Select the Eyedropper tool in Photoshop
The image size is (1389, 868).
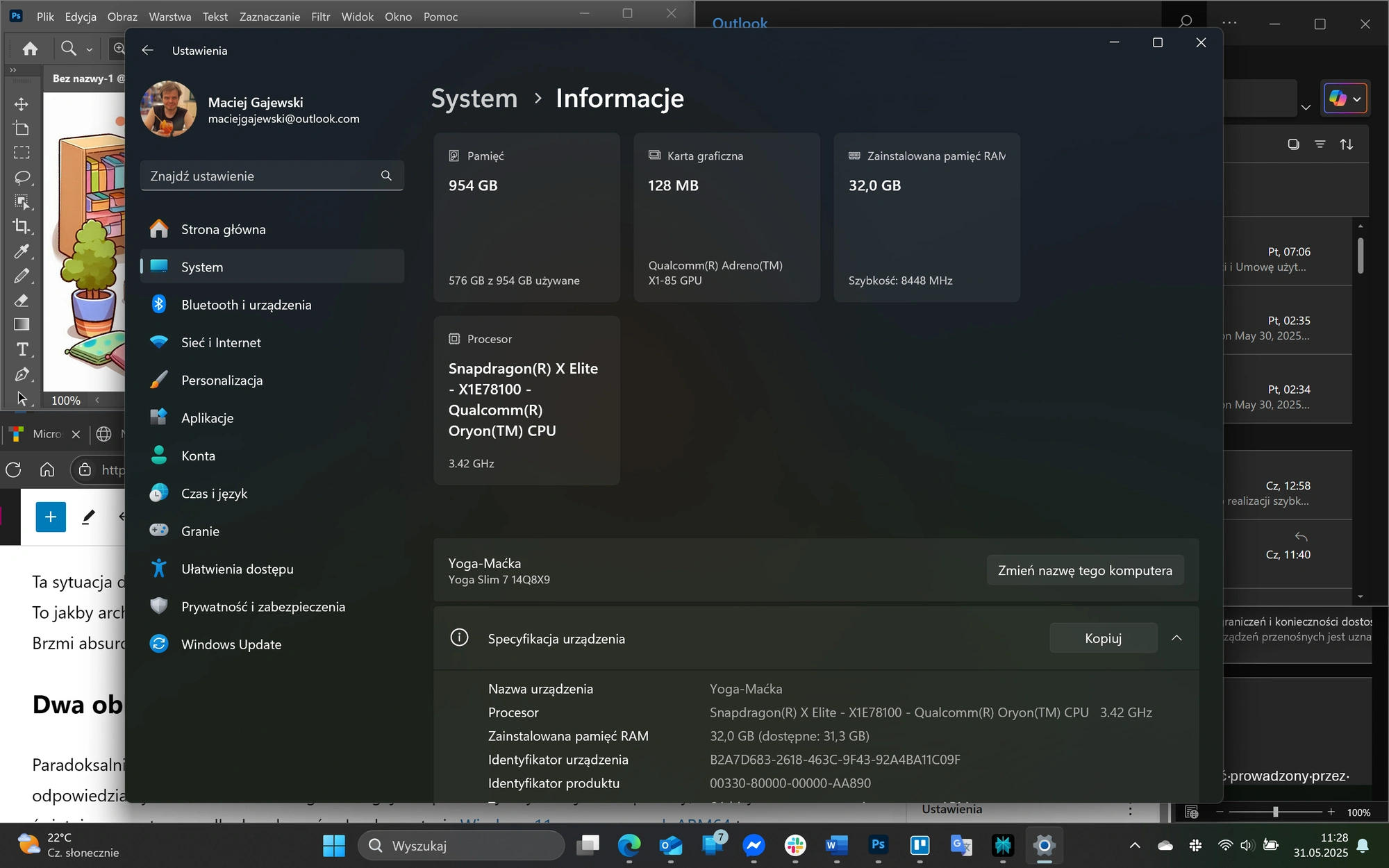click(x=22, y=251)
